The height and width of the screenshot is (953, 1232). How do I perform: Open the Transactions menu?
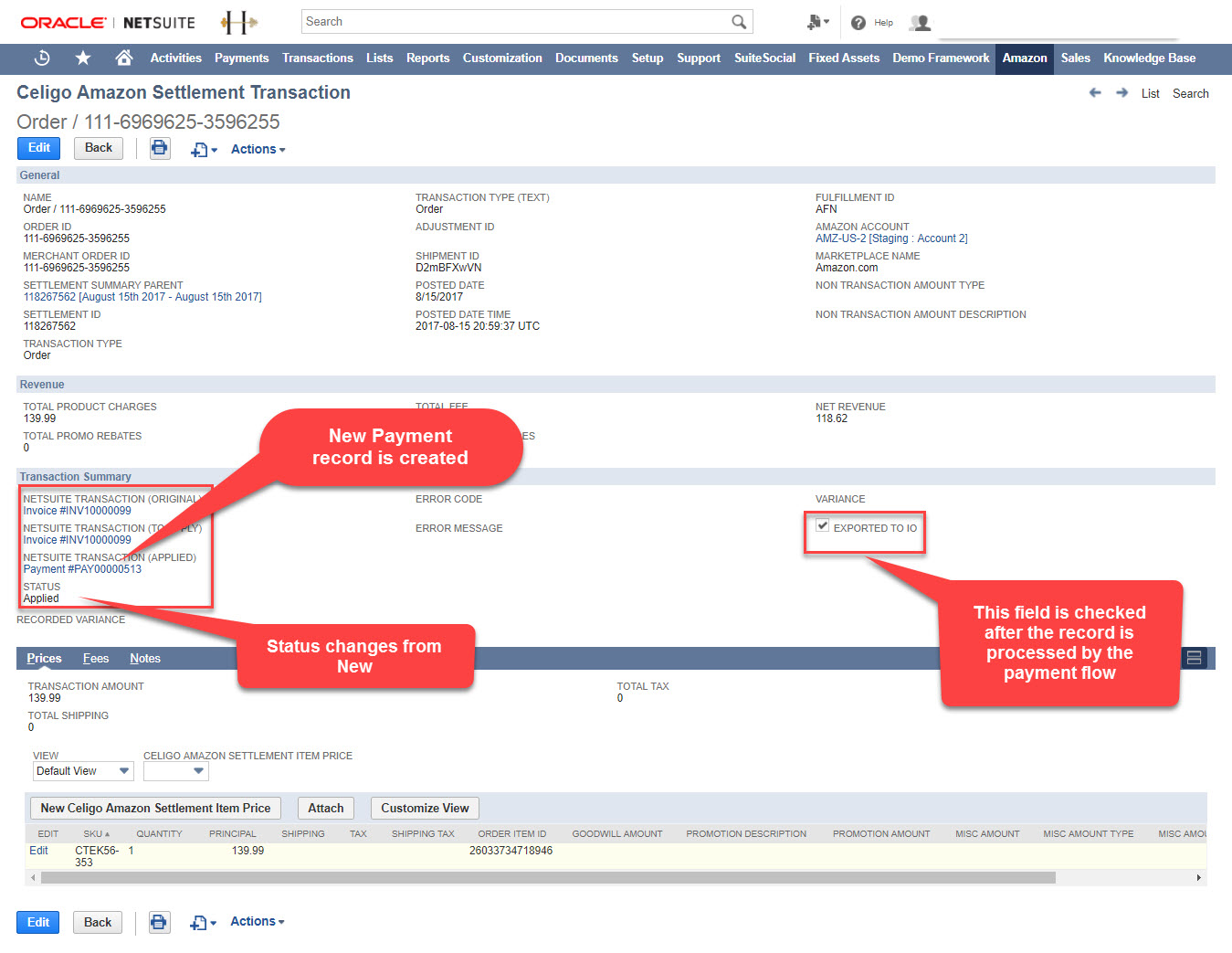click(x=318, y=58)
